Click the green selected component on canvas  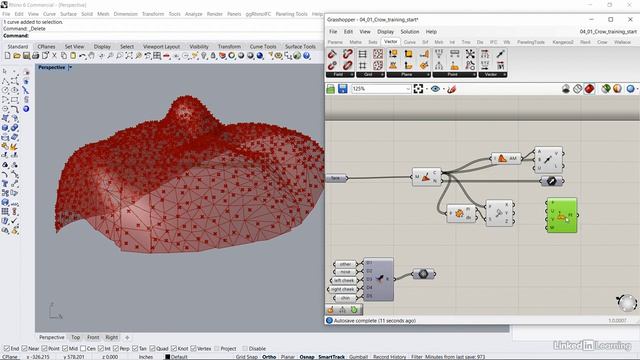pos(562,216)
